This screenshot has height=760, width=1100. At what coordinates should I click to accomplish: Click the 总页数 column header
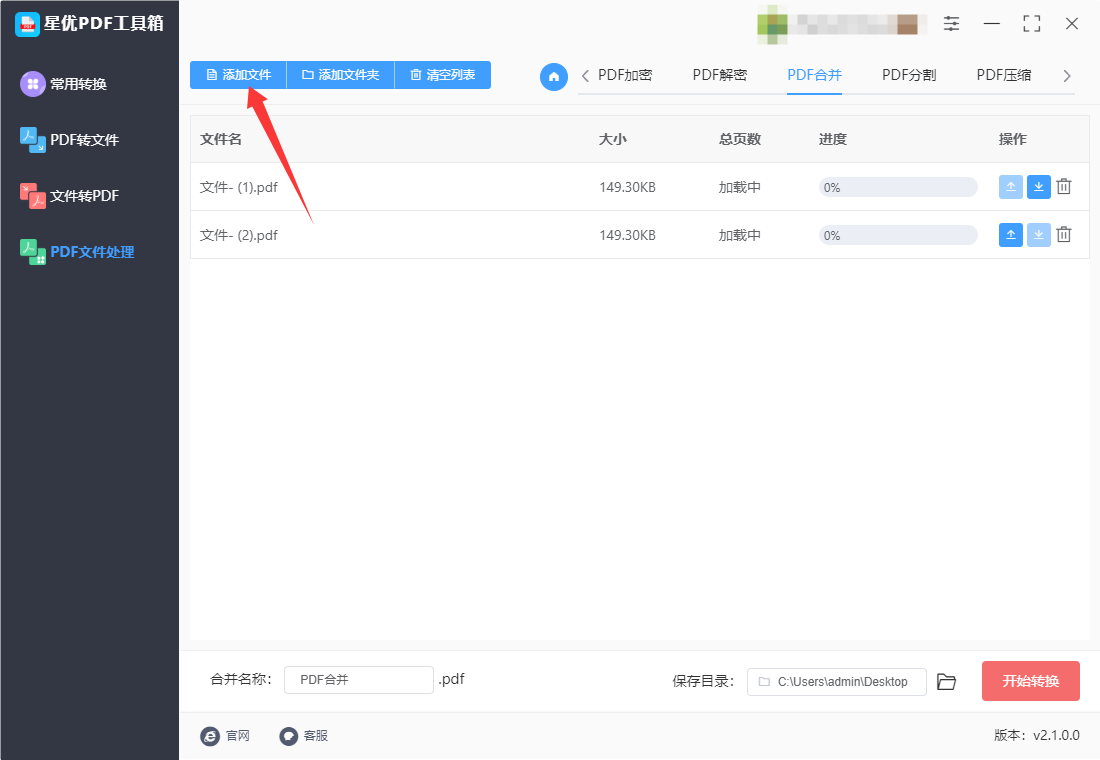pos(739,139)
